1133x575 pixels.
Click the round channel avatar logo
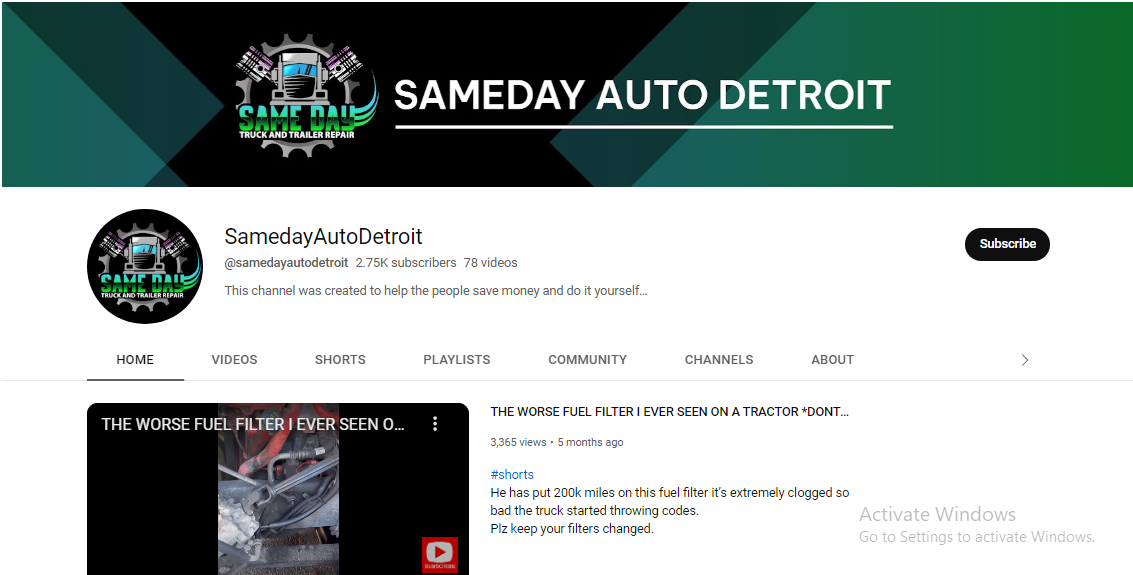[x=145, y=266]
